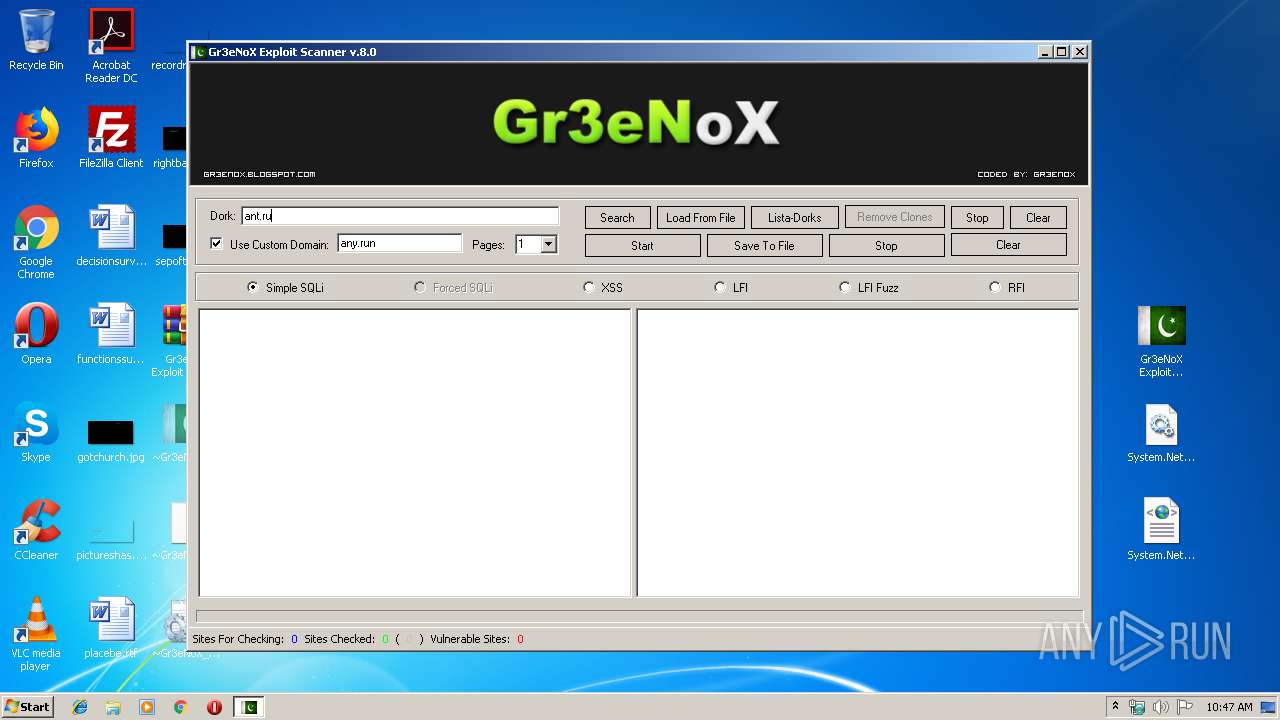Open Windows Media Player taskbar icon
The height and width of the screenshot is (720, 1280).
point(147,707)
